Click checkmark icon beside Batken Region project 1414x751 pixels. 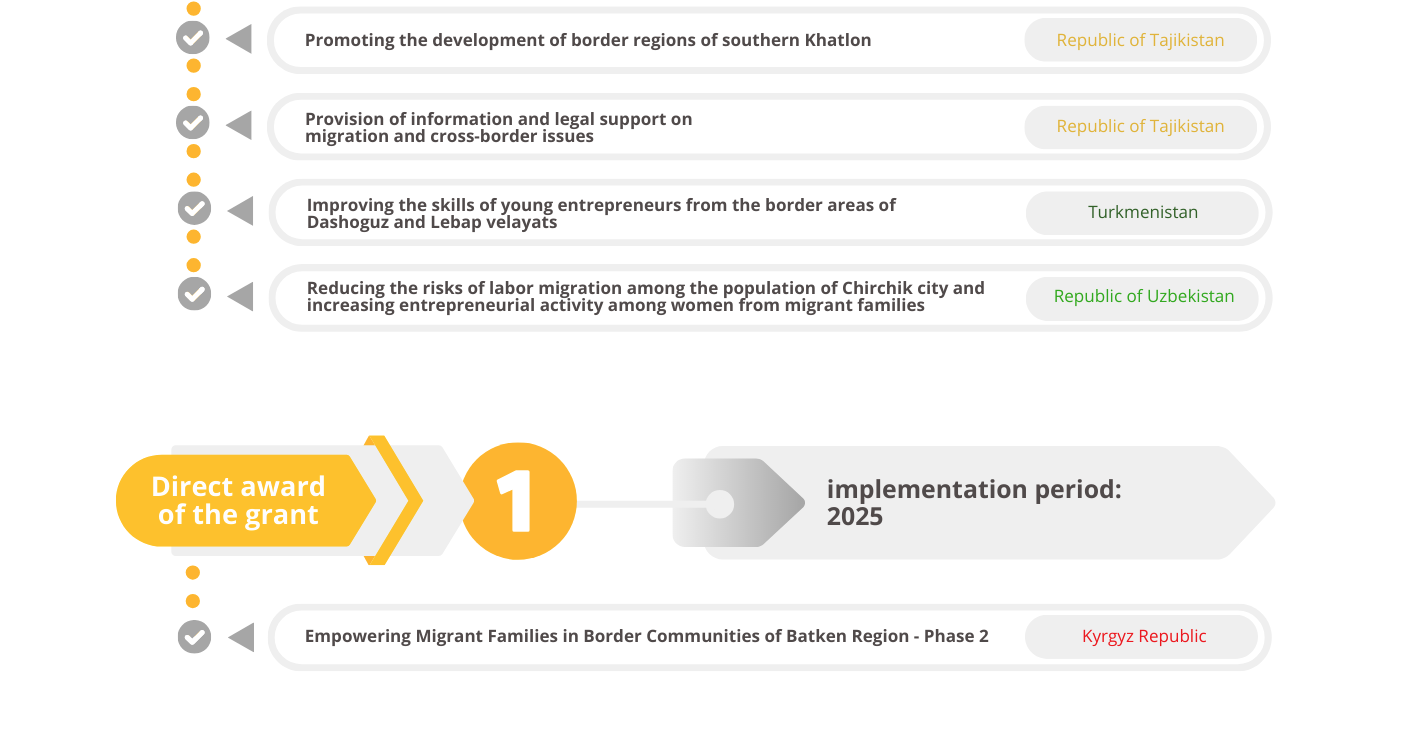click(194, 636)
